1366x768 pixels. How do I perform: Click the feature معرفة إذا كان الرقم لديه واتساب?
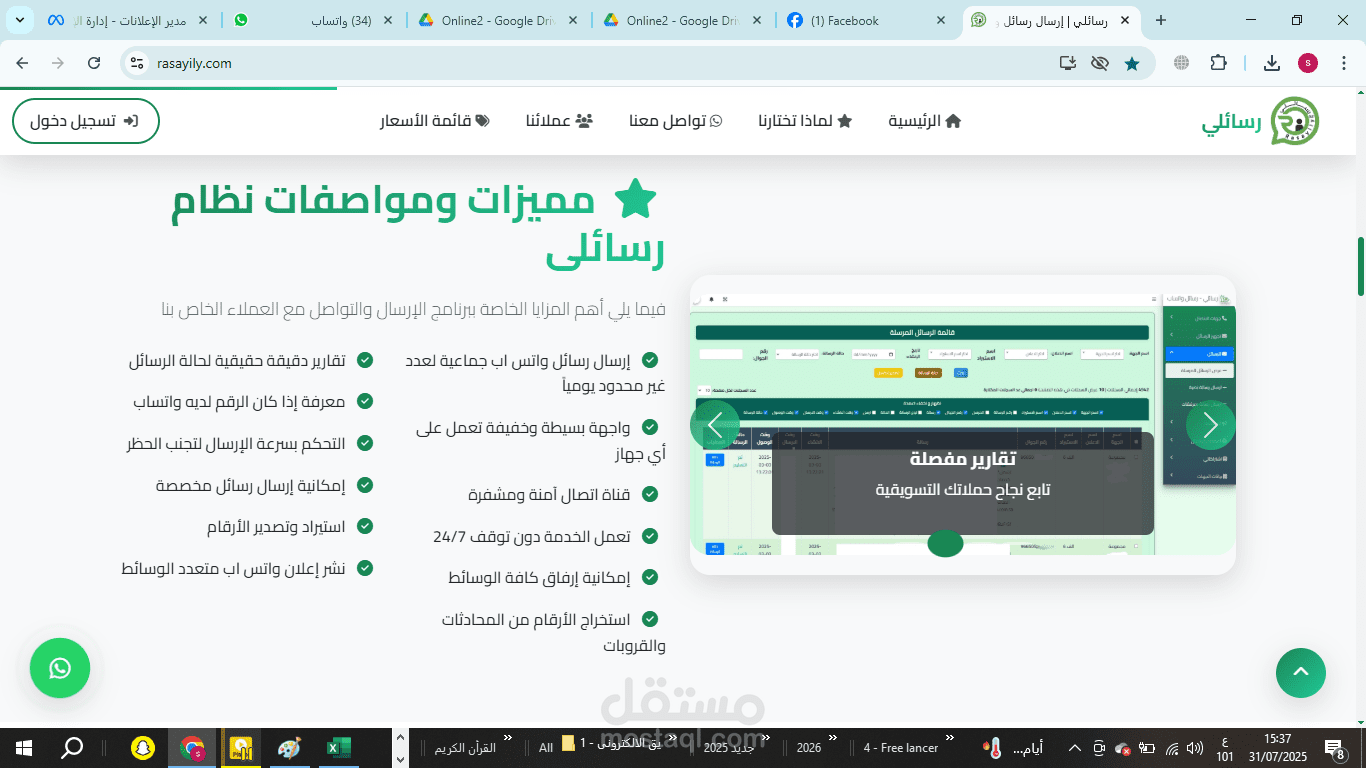pos(239,401)
